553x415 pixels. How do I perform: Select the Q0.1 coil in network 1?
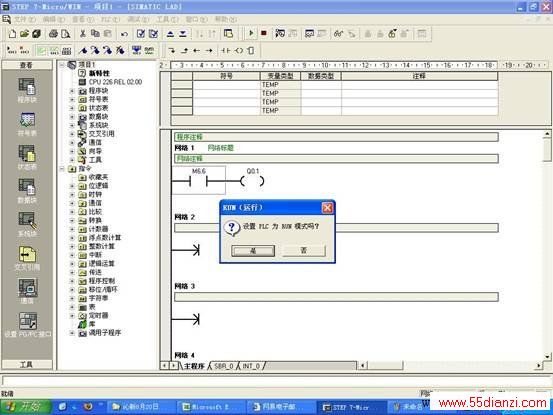click(x=253, y=181)
